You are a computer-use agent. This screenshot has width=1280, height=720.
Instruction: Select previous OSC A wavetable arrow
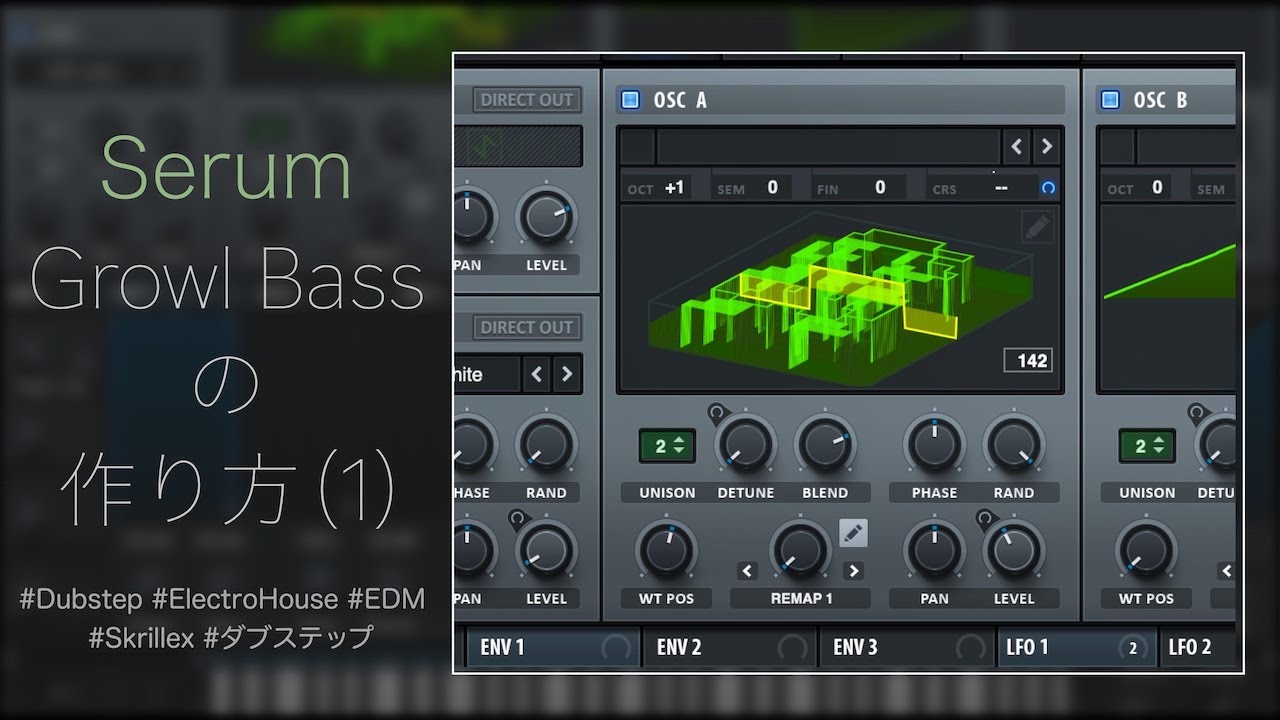pyautogui.click(x=1016, y=147)
